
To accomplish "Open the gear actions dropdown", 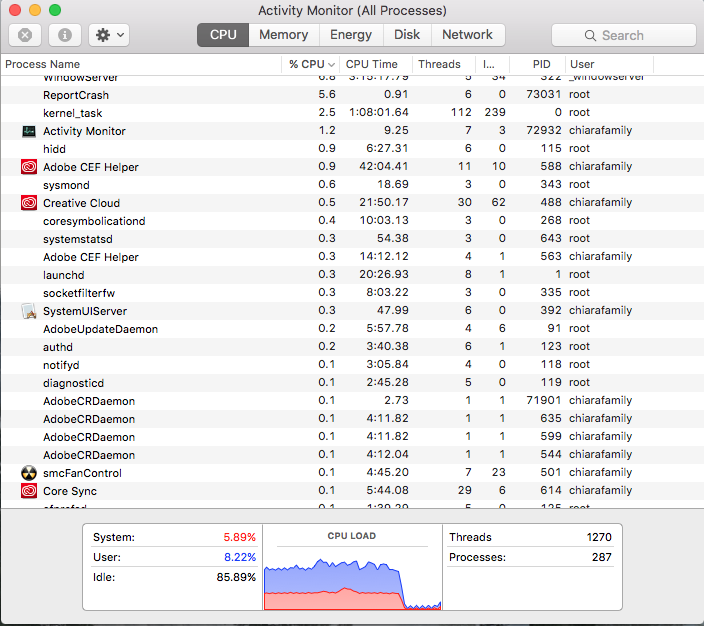I will point(109,35).
